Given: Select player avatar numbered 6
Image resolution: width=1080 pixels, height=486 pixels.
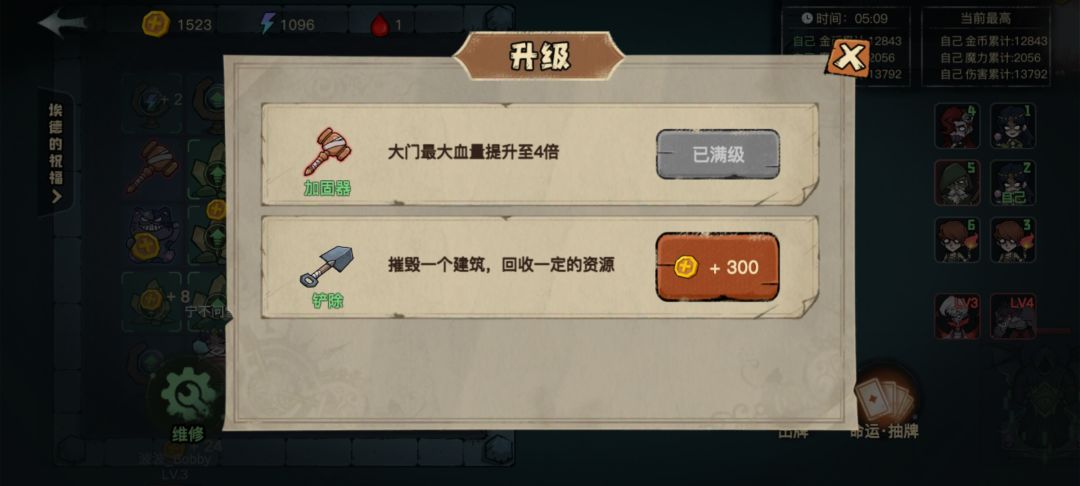Looking at the screenshot, I should tap(957, 240).
